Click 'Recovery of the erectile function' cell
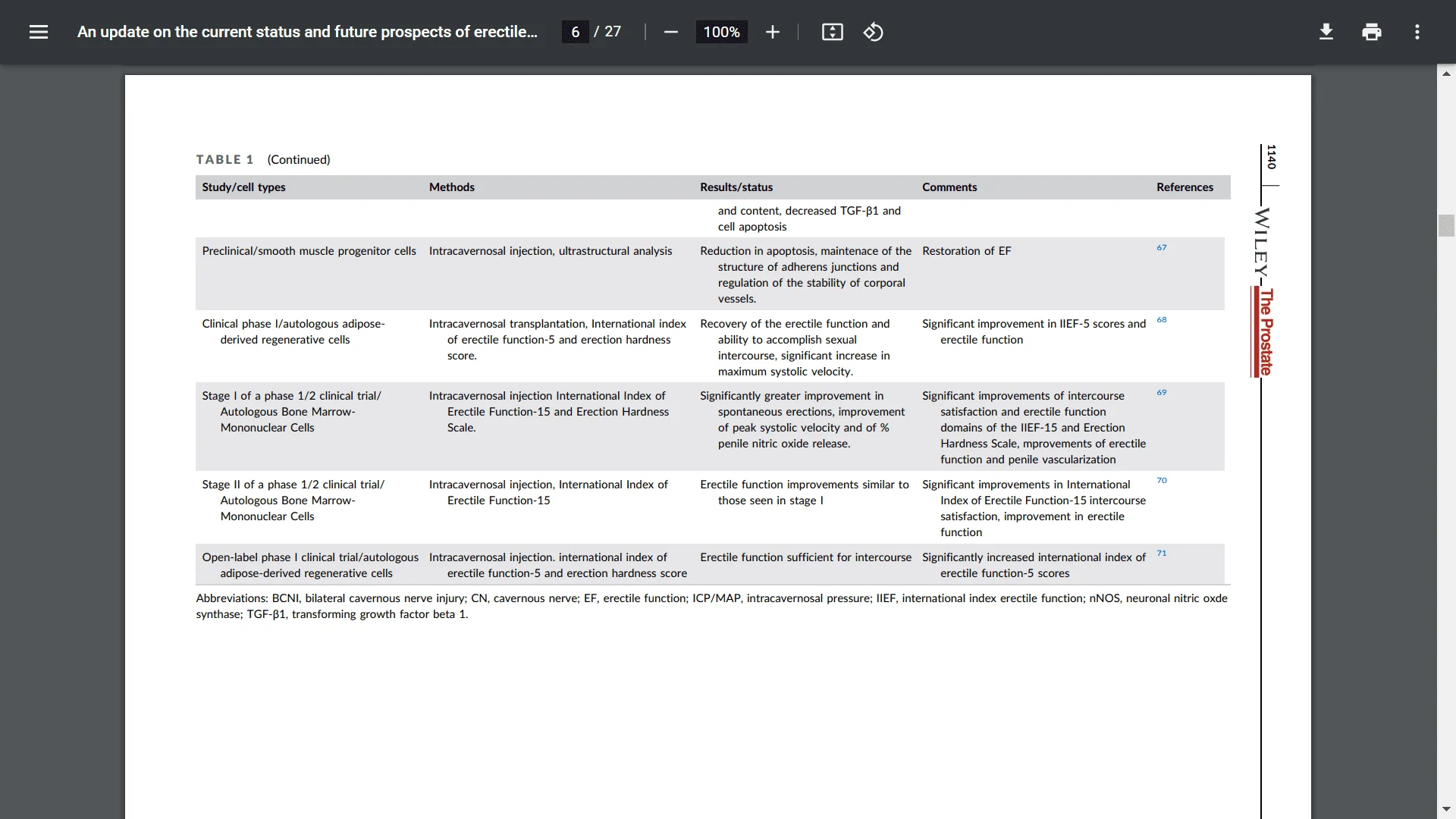 795,347
